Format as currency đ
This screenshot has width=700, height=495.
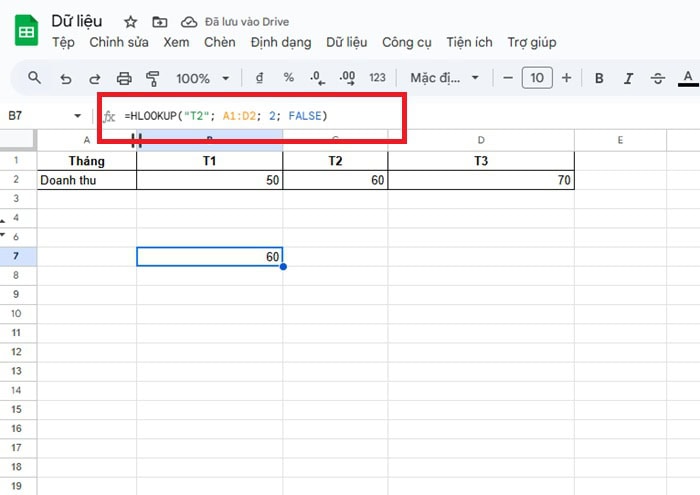tap(259, 78)
